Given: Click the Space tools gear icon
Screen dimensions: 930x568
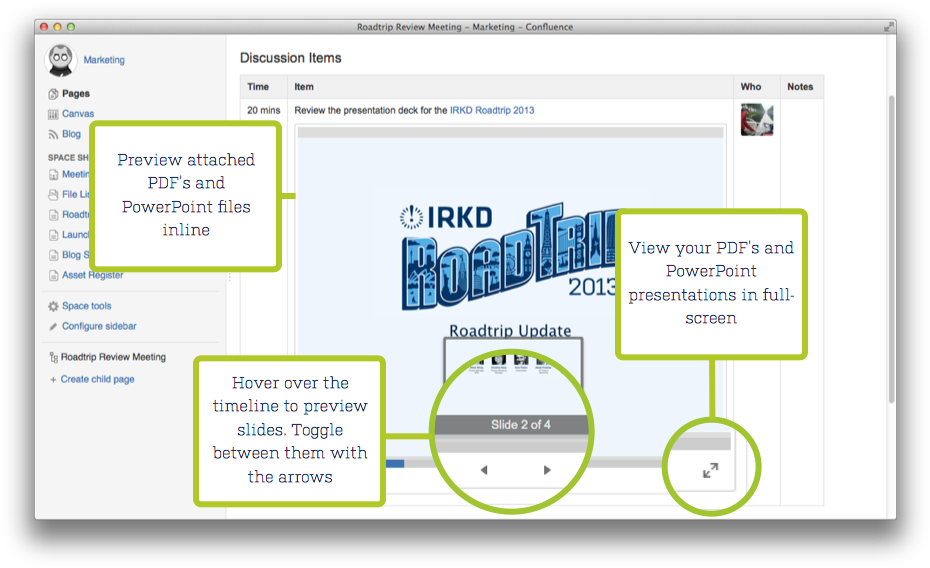Looking at the screenshot, I should click(x=53, y=307).
